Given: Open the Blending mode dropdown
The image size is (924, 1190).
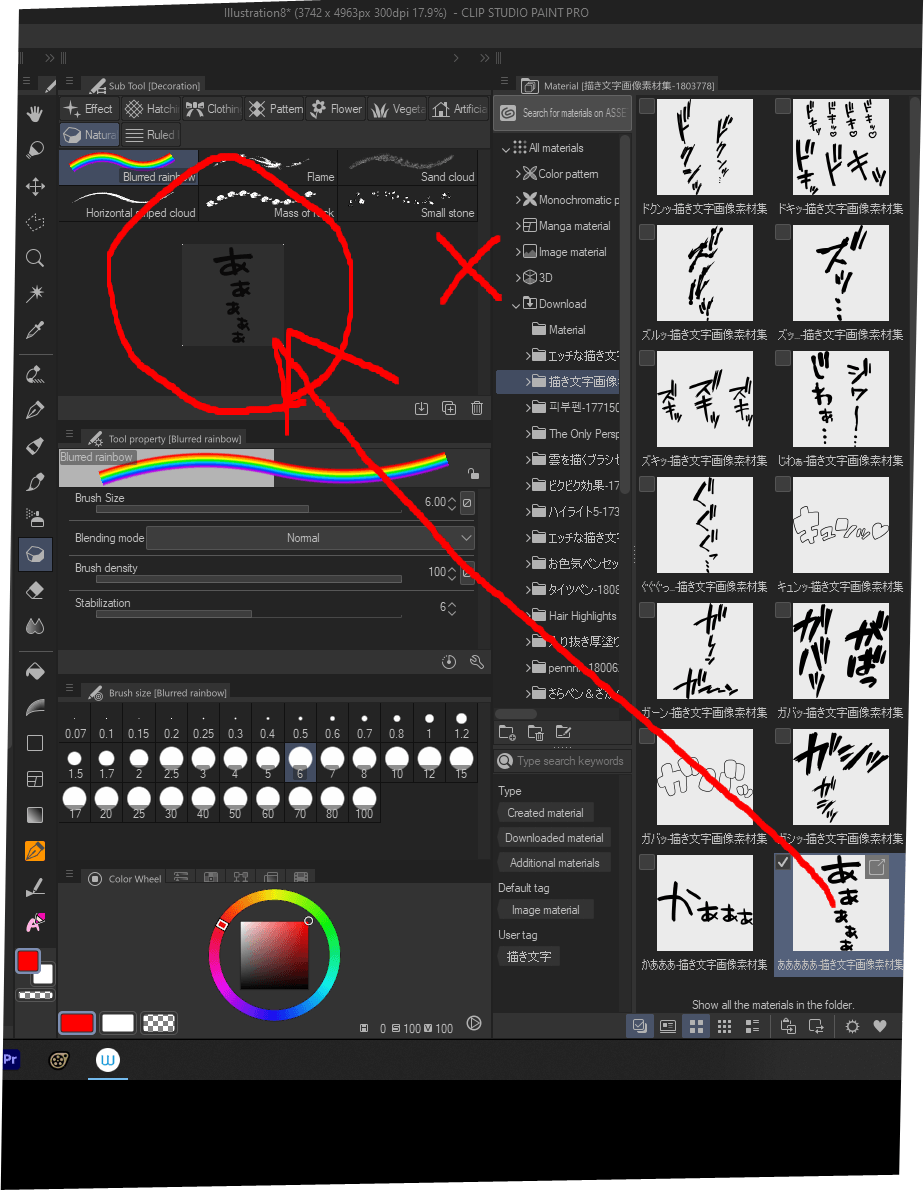Looking at the screenshot, I should click(310, 537).
